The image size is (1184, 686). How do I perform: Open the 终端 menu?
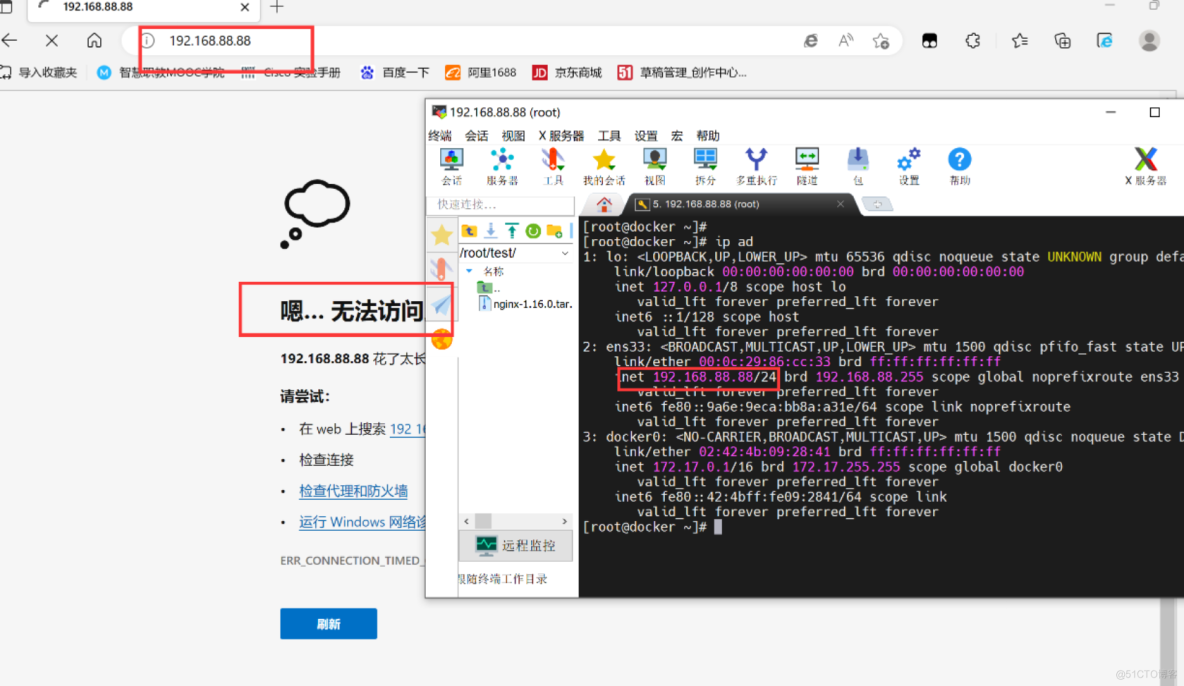coord(439,136)
